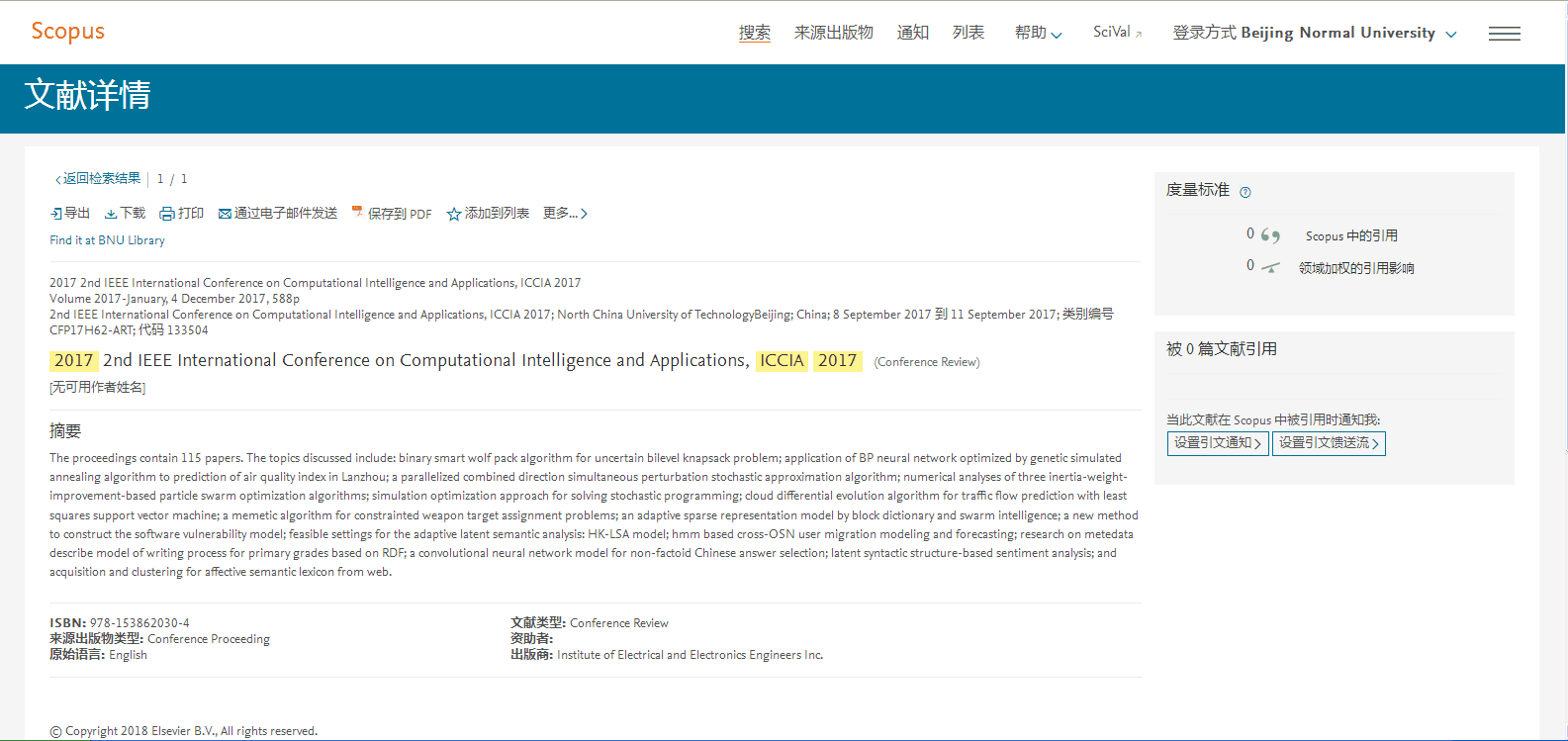The width and height of the screenshot is (1568, 741).
Task: Click the star icon for 添加到列表
Action: [454, 214]
